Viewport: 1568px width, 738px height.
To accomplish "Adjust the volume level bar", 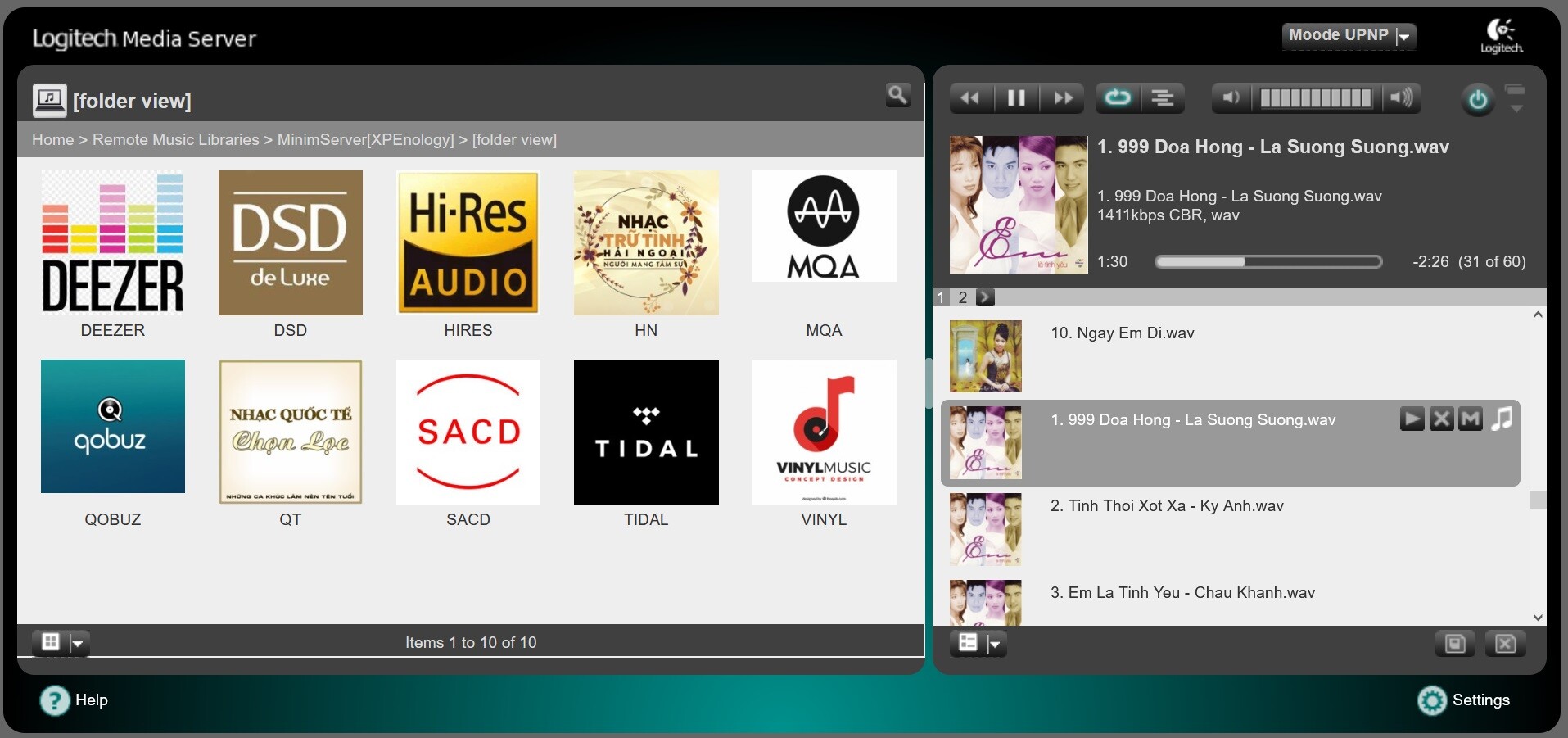I will point(1316,98).
